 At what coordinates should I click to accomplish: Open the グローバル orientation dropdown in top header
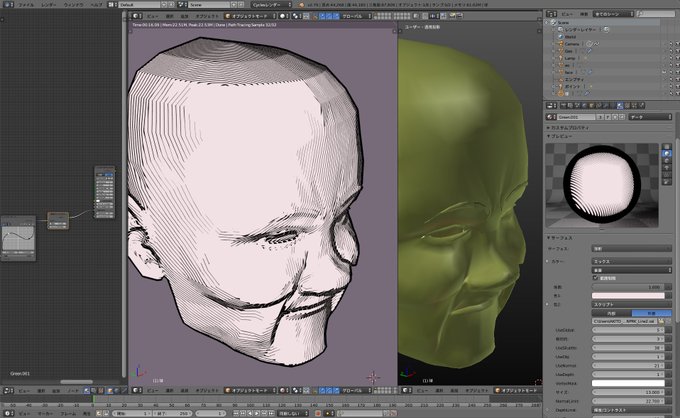[x=356, y=16]
